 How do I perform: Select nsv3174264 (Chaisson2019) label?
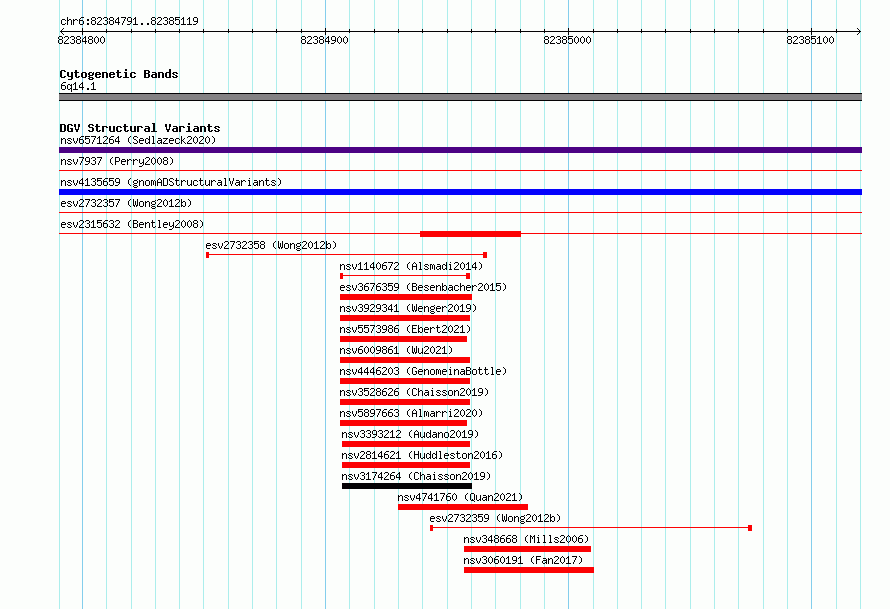click(416, 476)
